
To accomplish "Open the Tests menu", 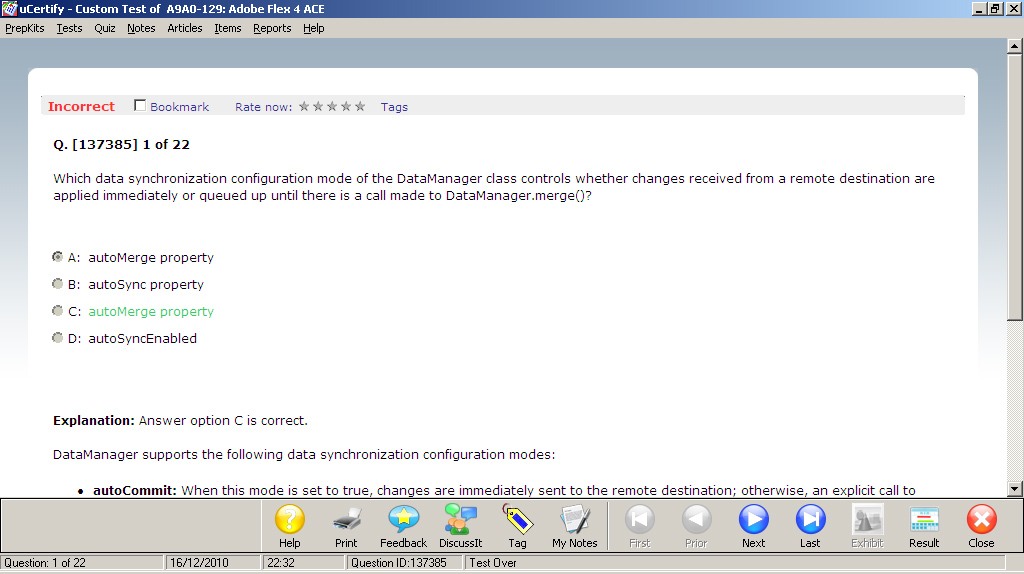I will pos(69,28).
